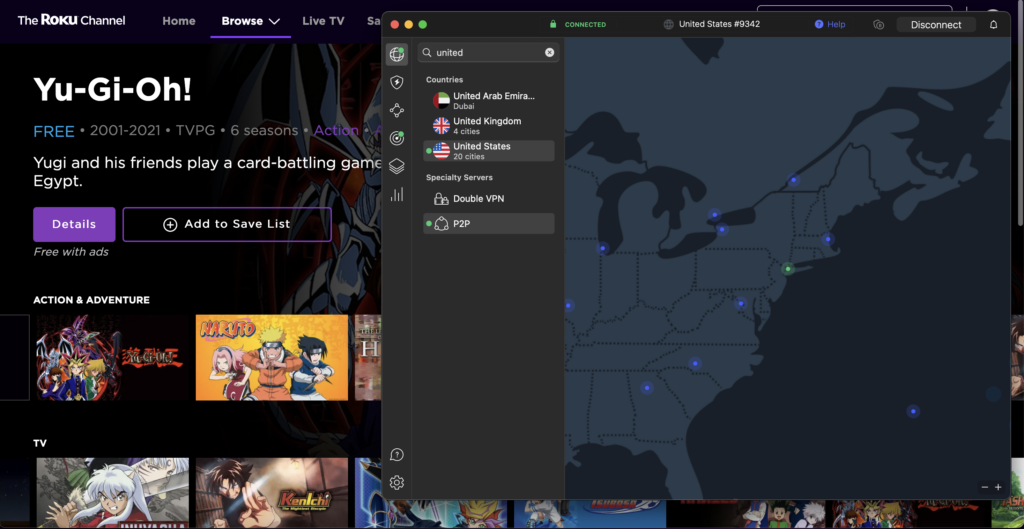This screenshot has width=1024, height=529.
Task: Zoom in the map with plus icon
Action: [998, 487]
